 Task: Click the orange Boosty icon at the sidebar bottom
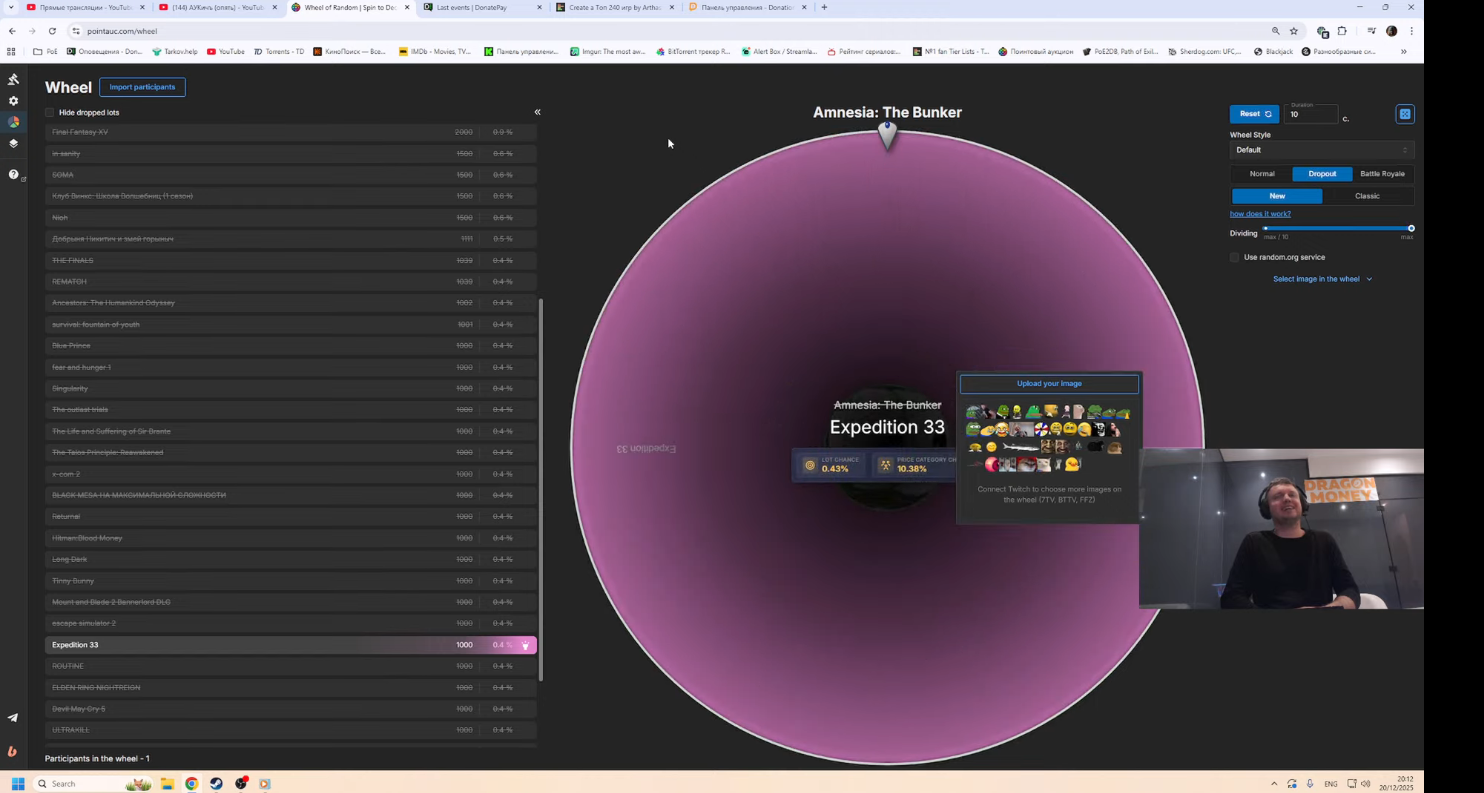pyautogui.click(x=13, y=751)
